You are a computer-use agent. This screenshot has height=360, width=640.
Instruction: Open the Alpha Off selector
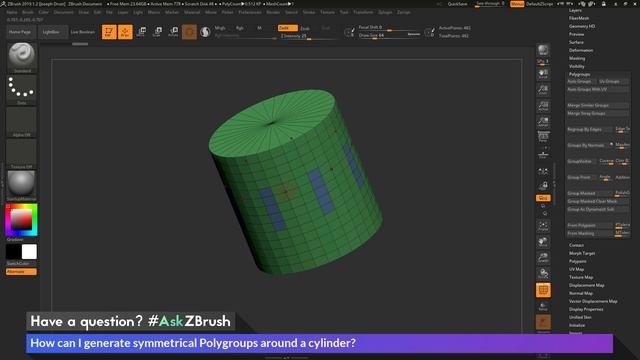point(22,122)
